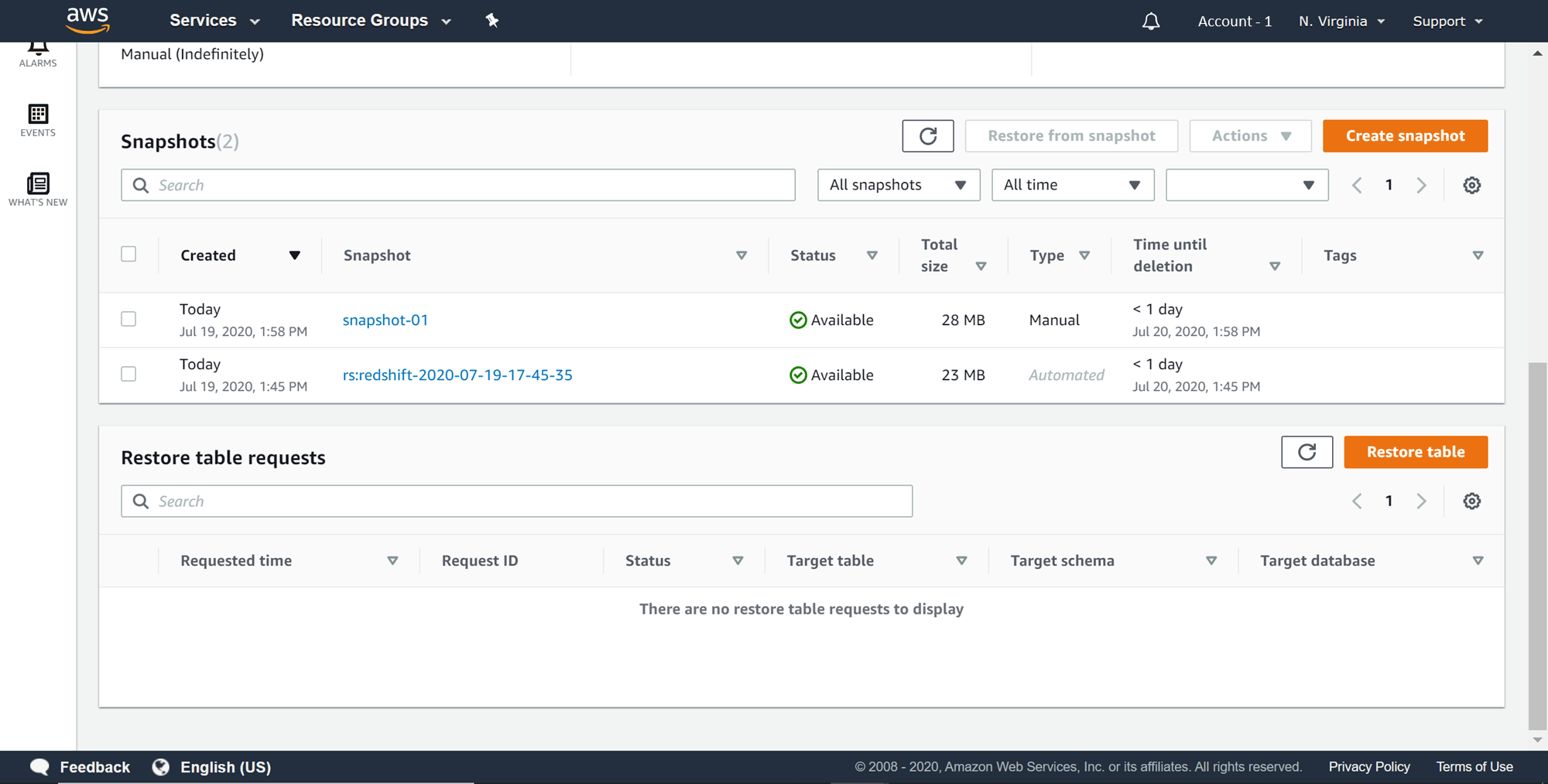Open What's New in the sidebar

pyautogui.click(x=37, y=190)
